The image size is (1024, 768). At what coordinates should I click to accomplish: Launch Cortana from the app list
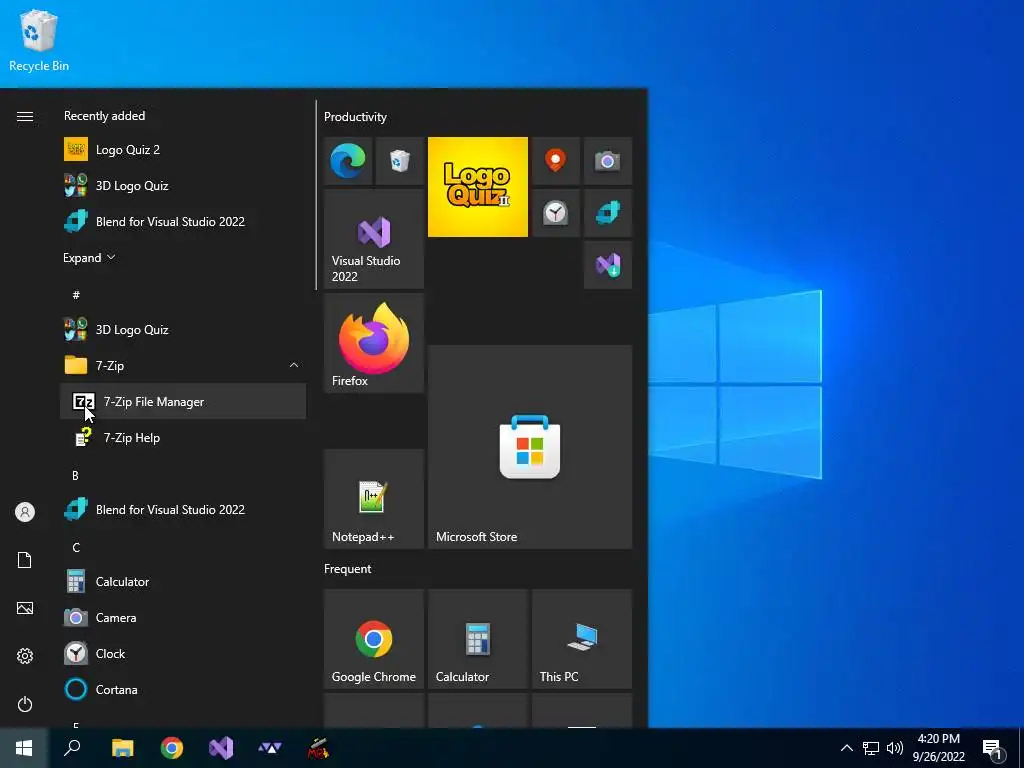tap(183, 689)
